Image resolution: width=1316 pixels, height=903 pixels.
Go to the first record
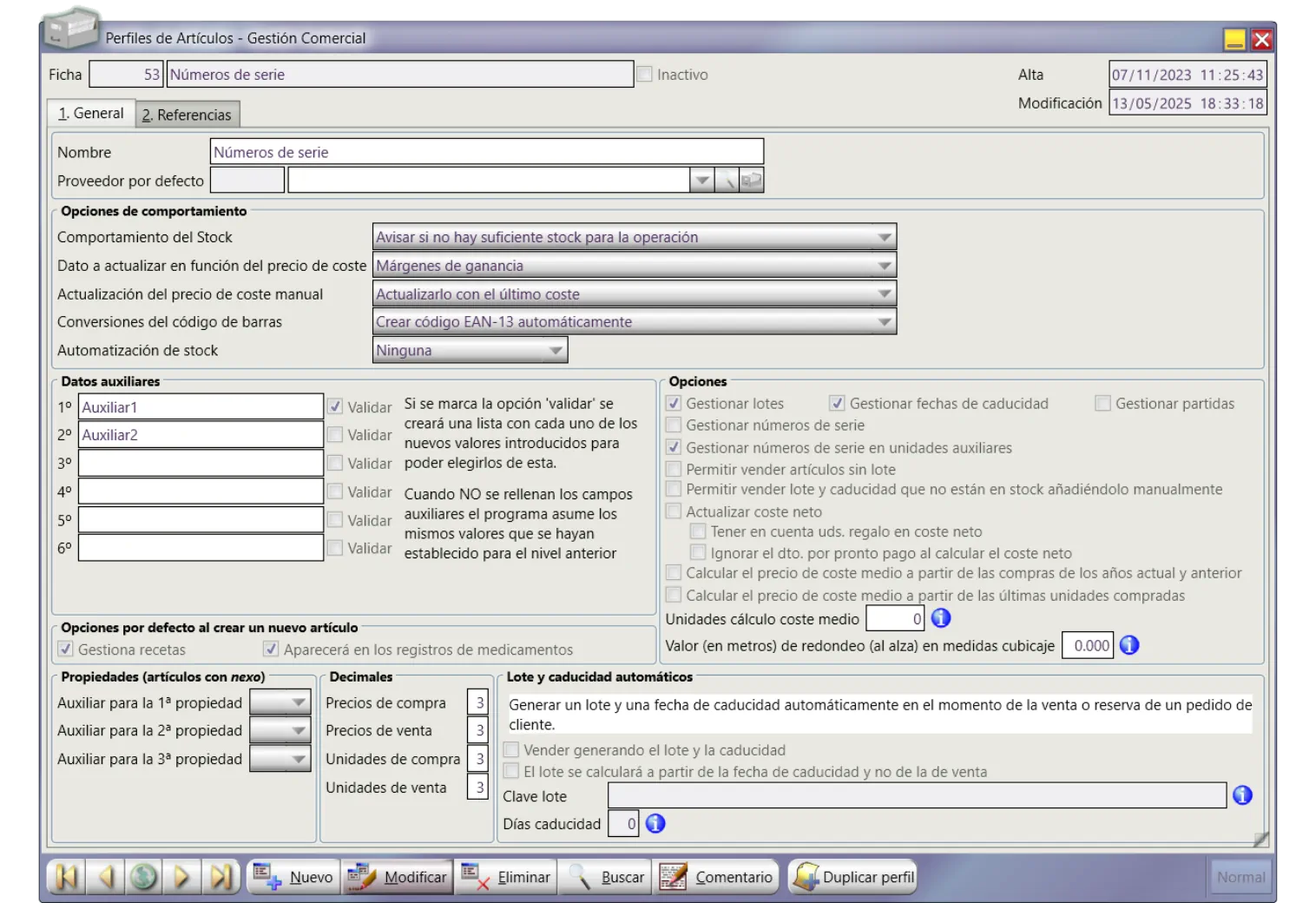click(x=66, y=877)
